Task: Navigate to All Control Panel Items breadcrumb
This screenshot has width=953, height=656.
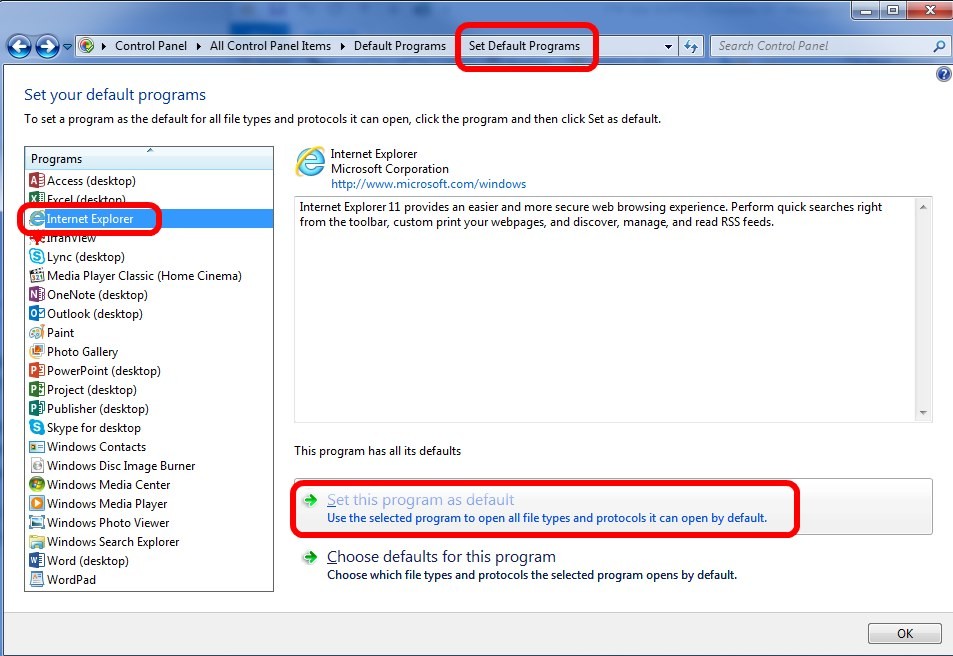Action: pyautogui.click(x=270, y=46)
